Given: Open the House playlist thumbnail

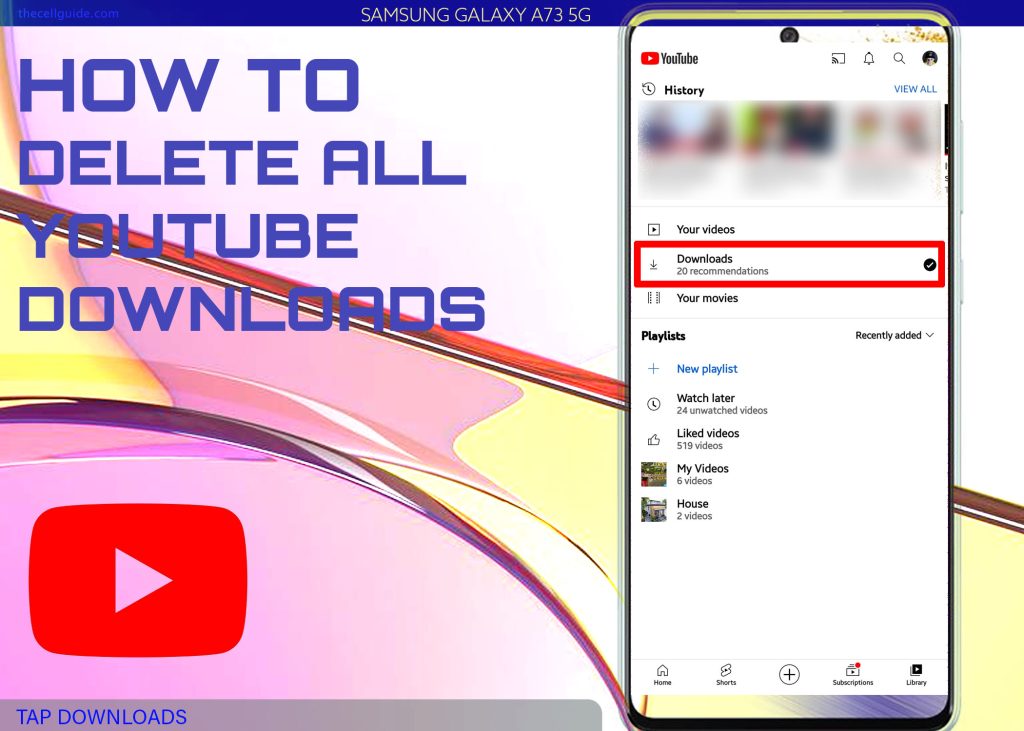Looking at the screenshot, I should [x=654, y=510].
